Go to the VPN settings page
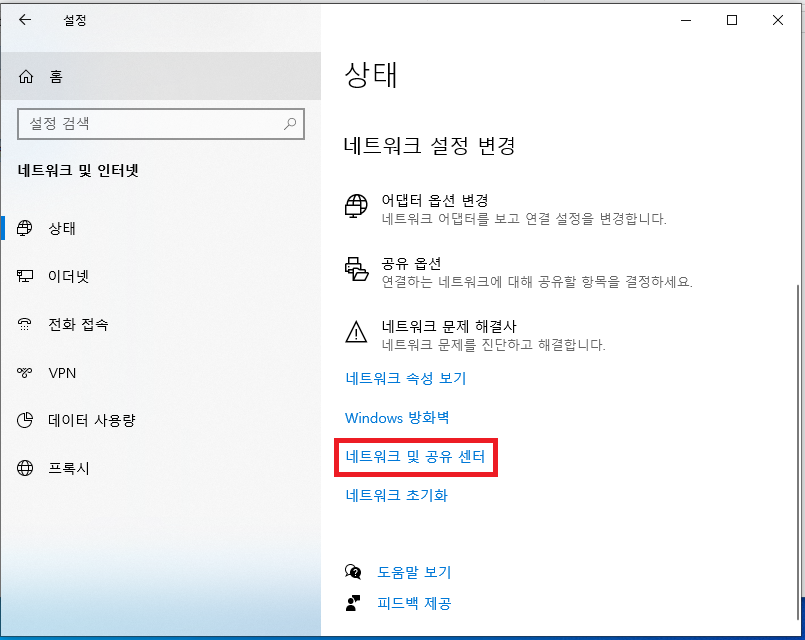805x640 pixels. 161,373
